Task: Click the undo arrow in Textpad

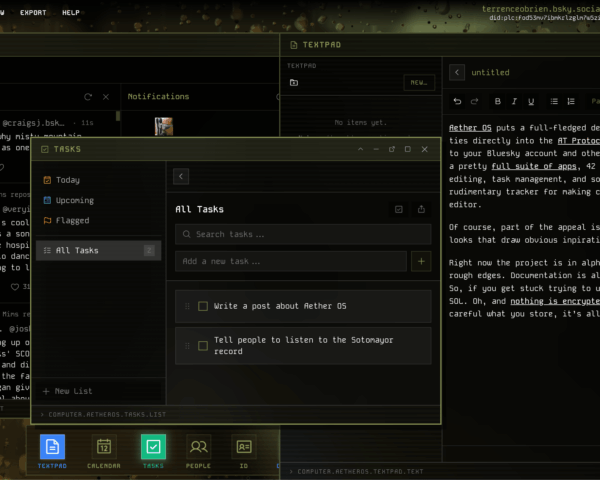Action: pos(458,101)
